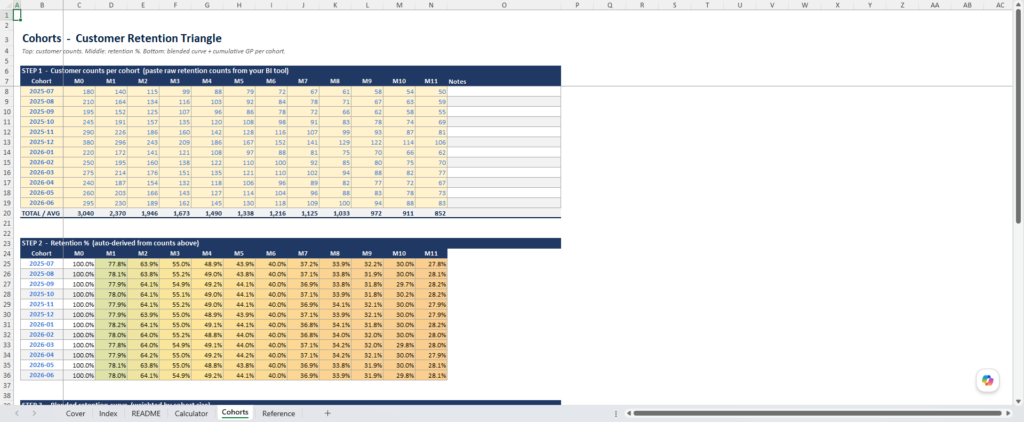1024x422 pixels.
Task: Open the README sheet tab
Action: (x=146, y=414)
